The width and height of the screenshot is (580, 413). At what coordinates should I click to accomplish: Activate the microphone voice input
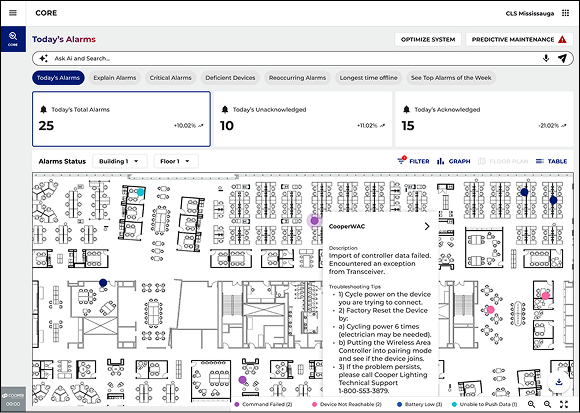pos(546,58)
